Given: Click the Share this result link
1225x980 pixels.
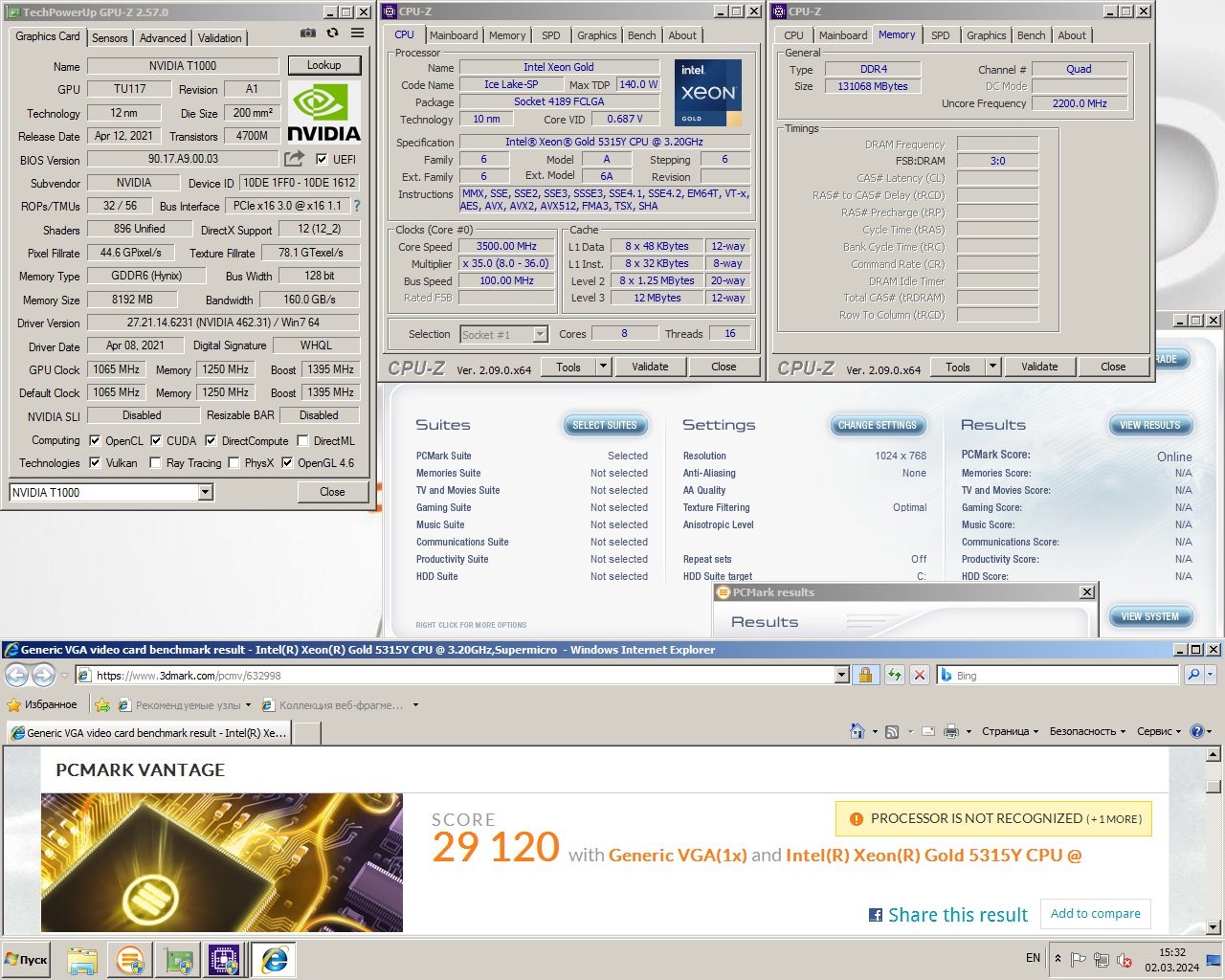Looking at the screenshot, I should 958,915.
